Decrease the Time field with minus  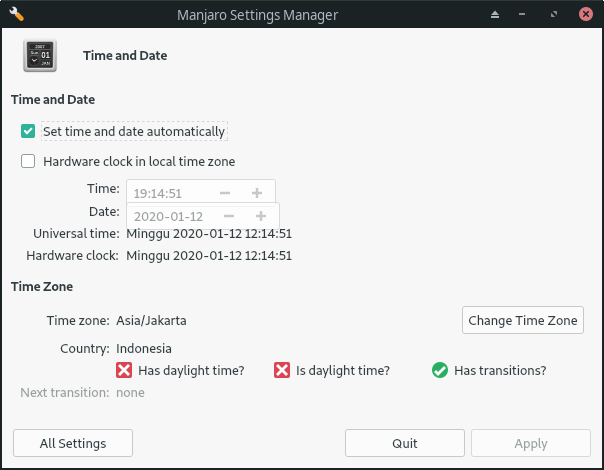tap(225, 193)
